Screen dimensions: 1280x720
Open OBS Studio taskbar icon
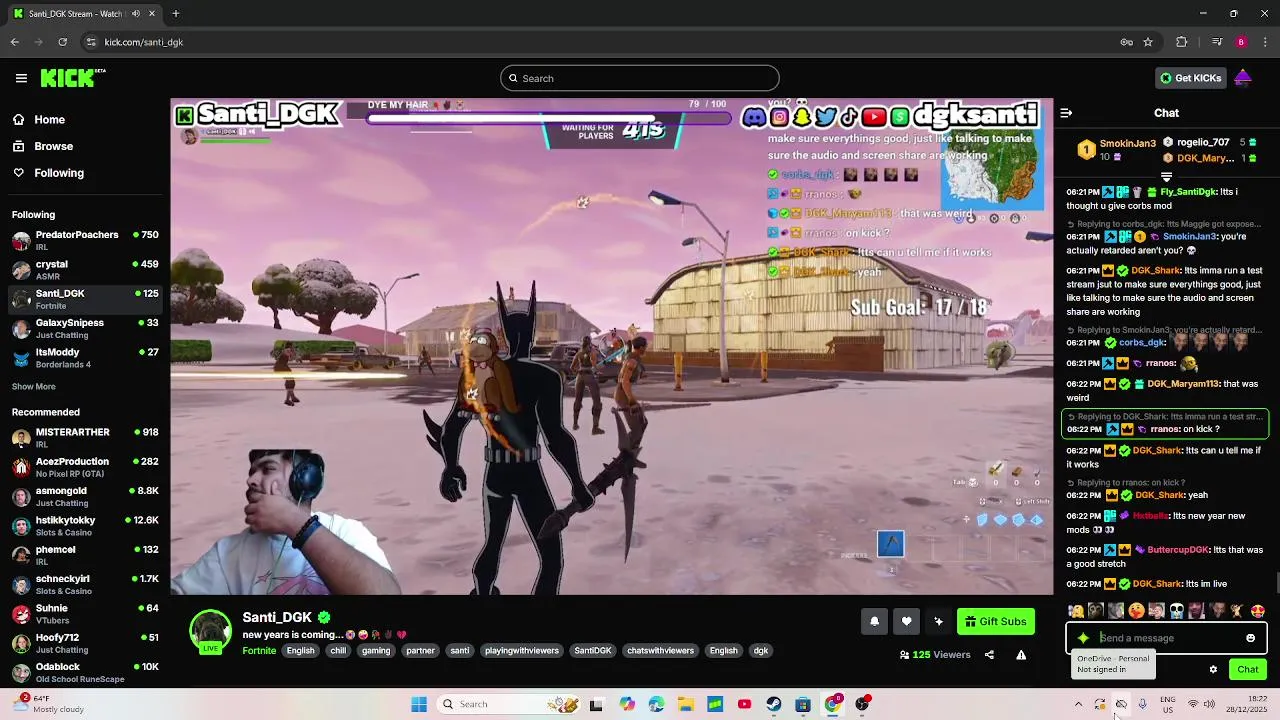[x=862, y=704]
